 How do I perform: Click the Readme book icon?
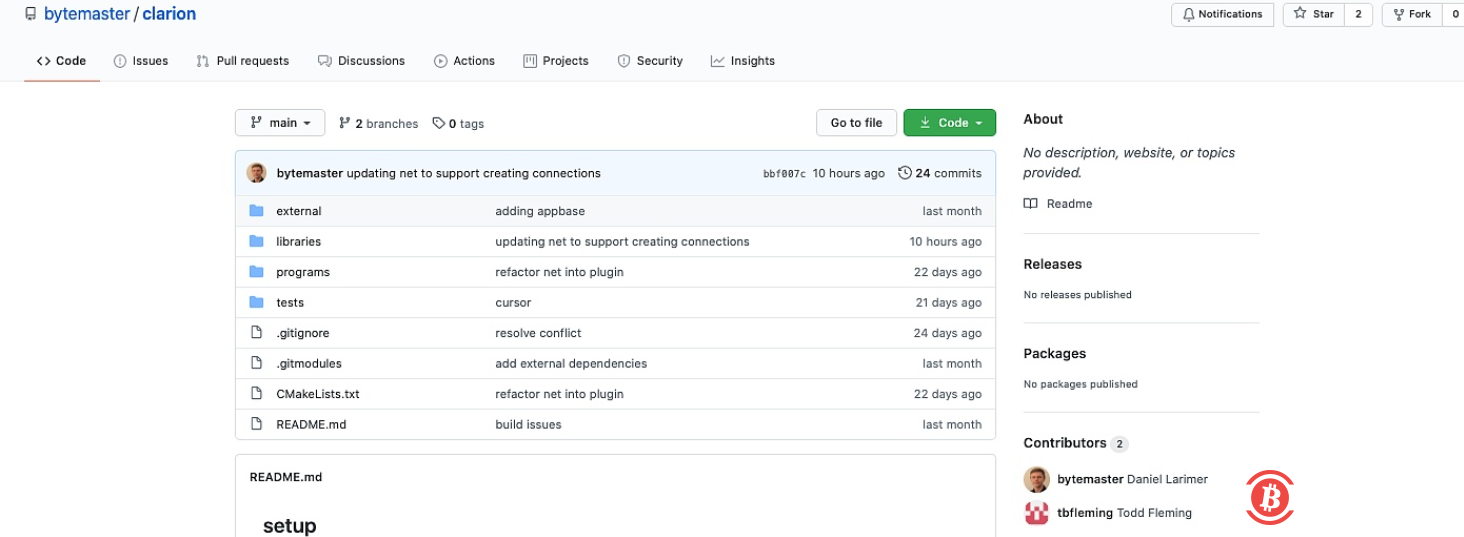[x=1031, y=204]
